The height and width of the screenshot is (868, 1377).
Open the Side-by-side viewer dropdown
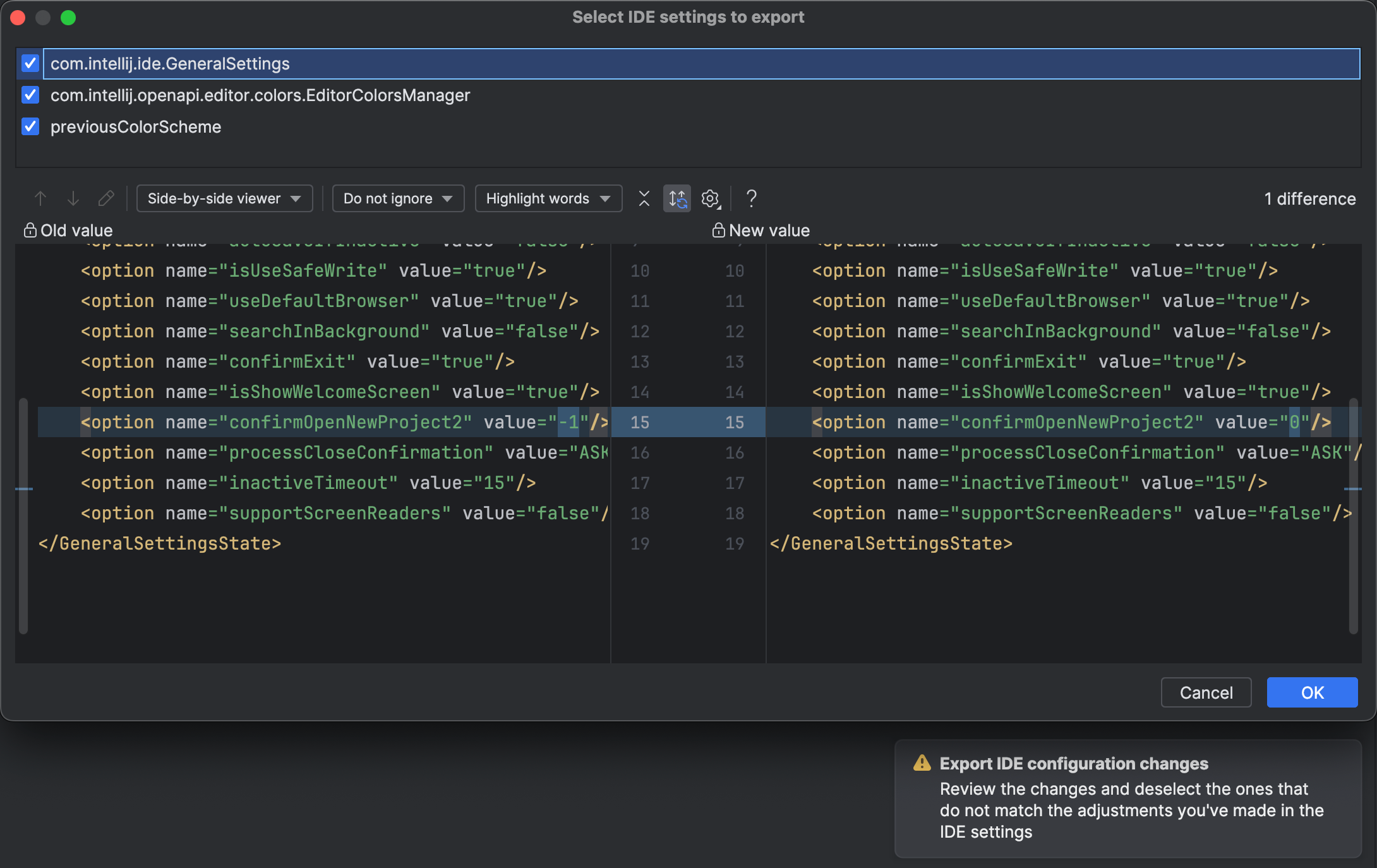tap(224, 198)
